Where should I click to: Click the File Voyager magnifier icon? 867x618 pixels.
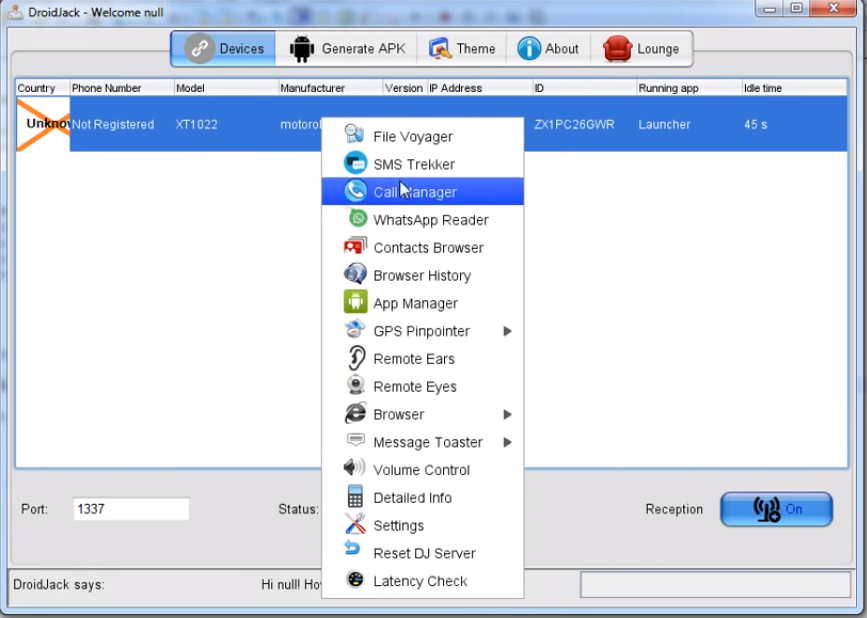(x=354, y=134)
